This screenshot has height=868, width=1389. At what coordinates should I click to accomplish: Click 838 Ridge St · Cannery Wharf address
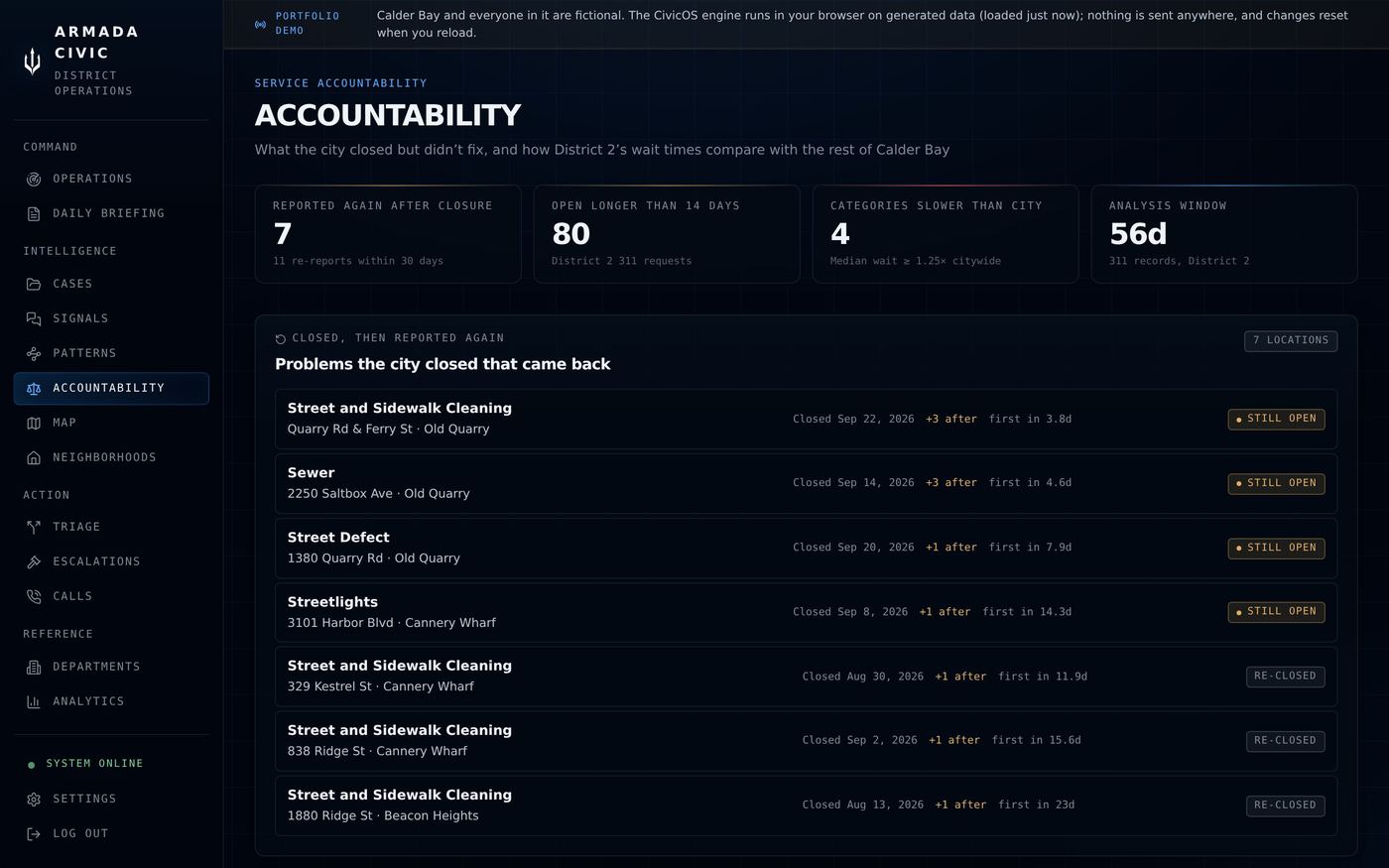coord(377,751)
